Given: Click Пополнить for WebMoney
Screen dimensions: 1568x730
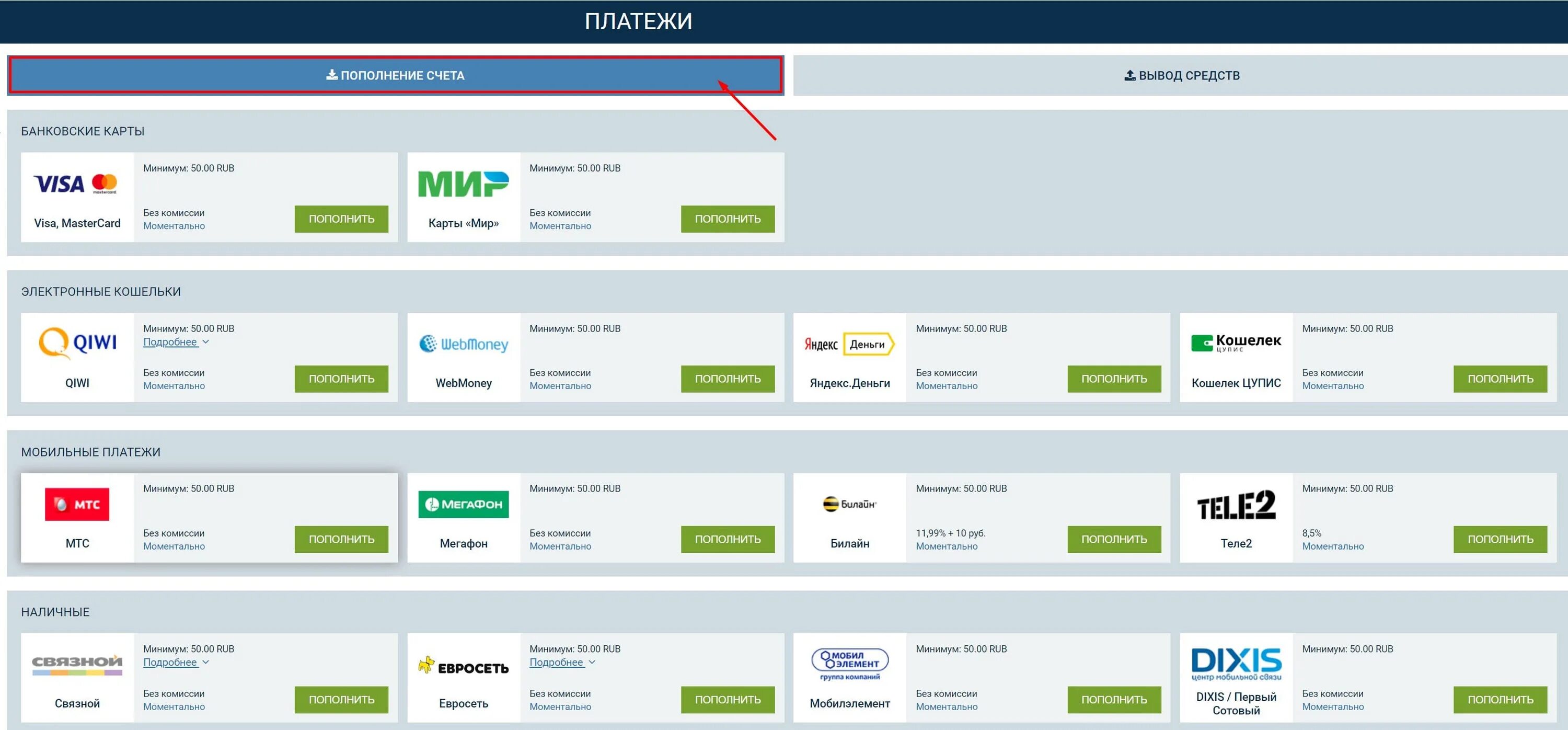Looking at the screenshot, I should coord(728,379).
